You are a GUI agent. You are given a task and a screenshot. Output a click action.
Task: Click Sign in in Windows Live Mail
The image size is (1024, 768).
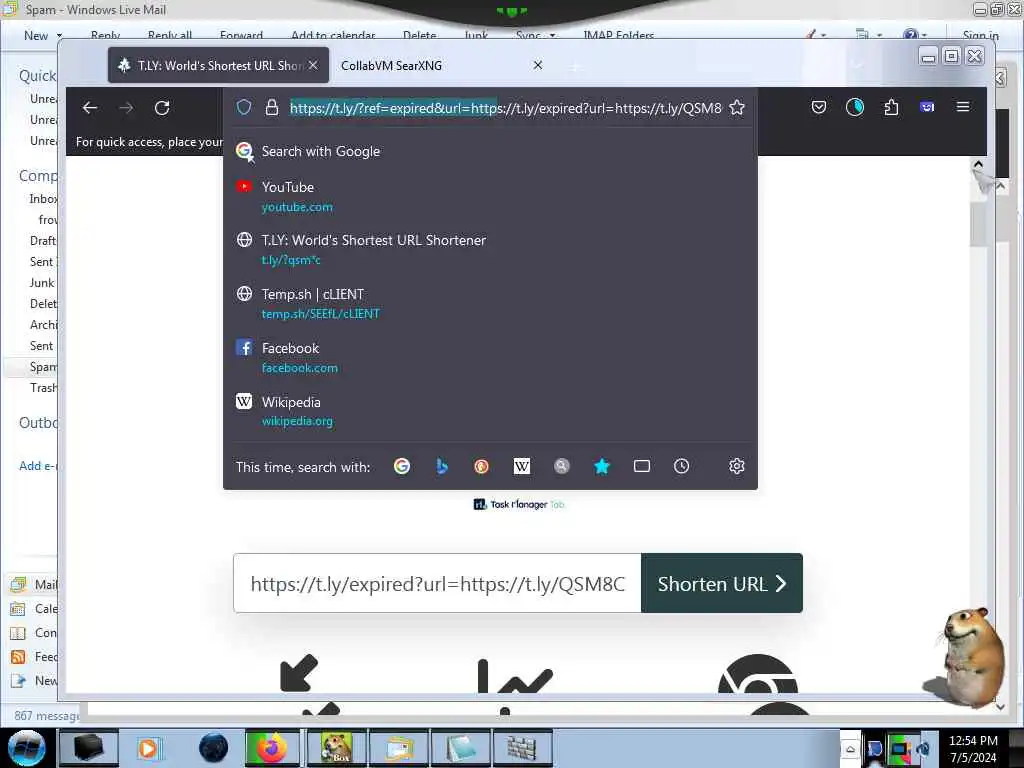point(980,35)
